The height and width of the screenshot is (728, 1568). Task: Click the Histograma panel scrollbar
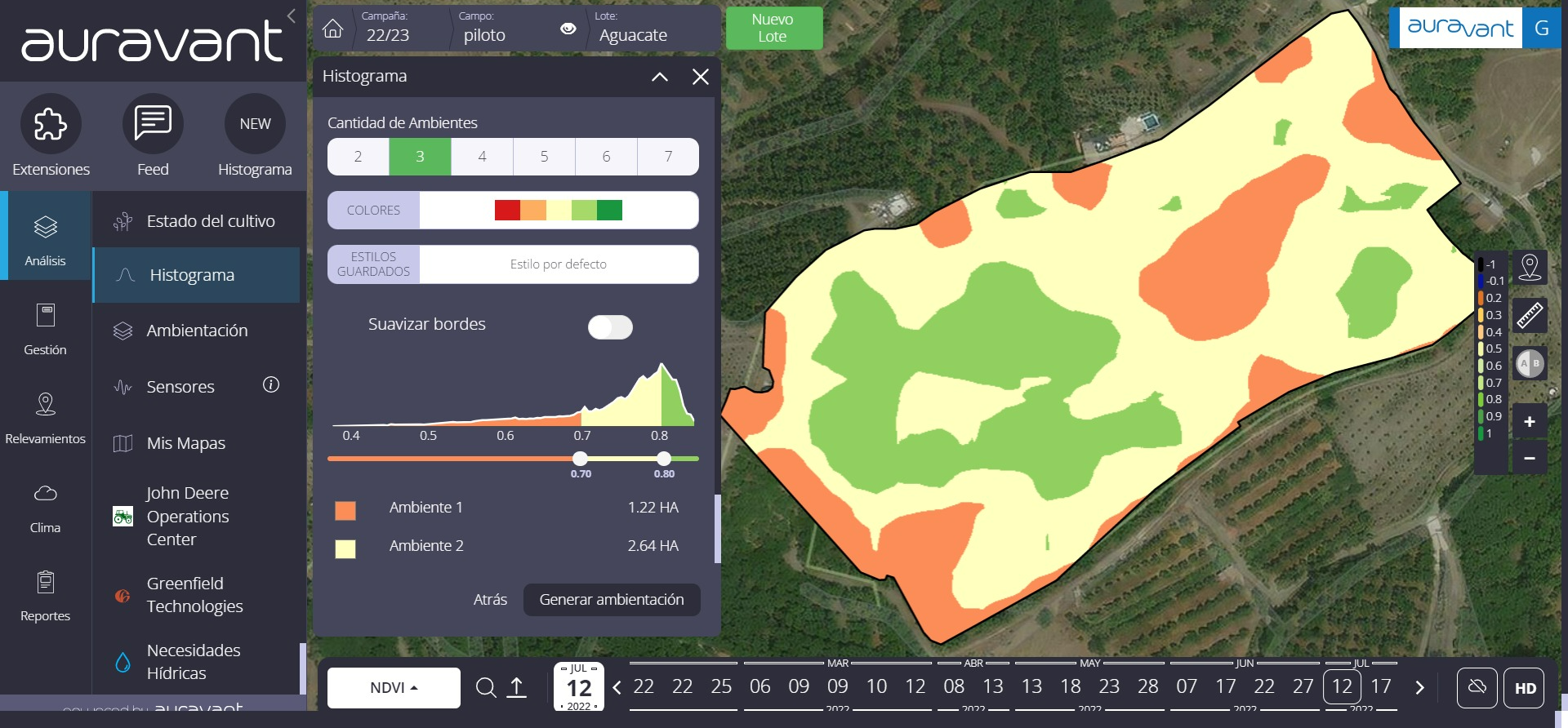click(x=718, y=529)
